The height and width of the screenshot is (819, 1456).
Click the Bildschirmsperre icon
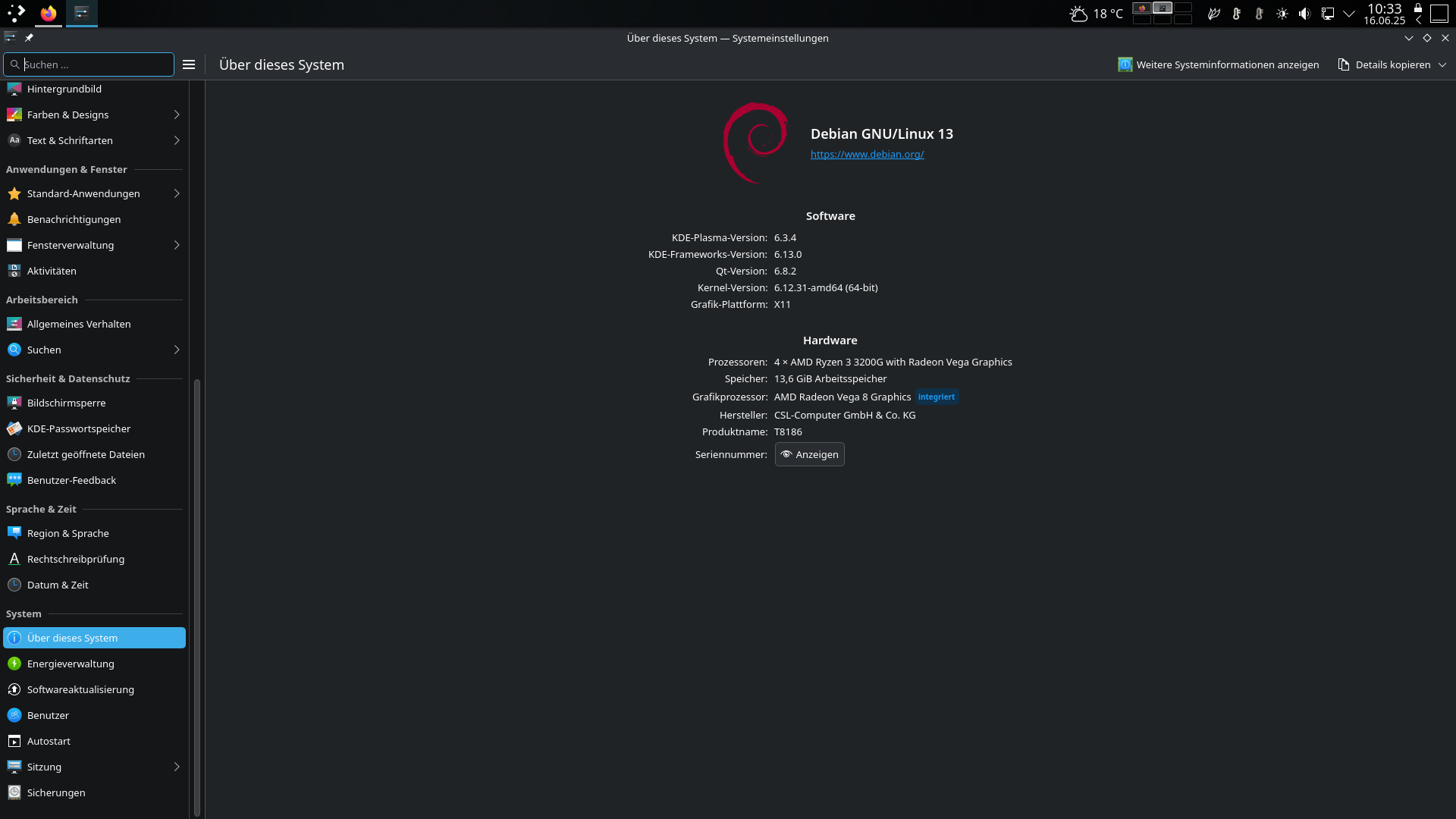pos(14,403)
